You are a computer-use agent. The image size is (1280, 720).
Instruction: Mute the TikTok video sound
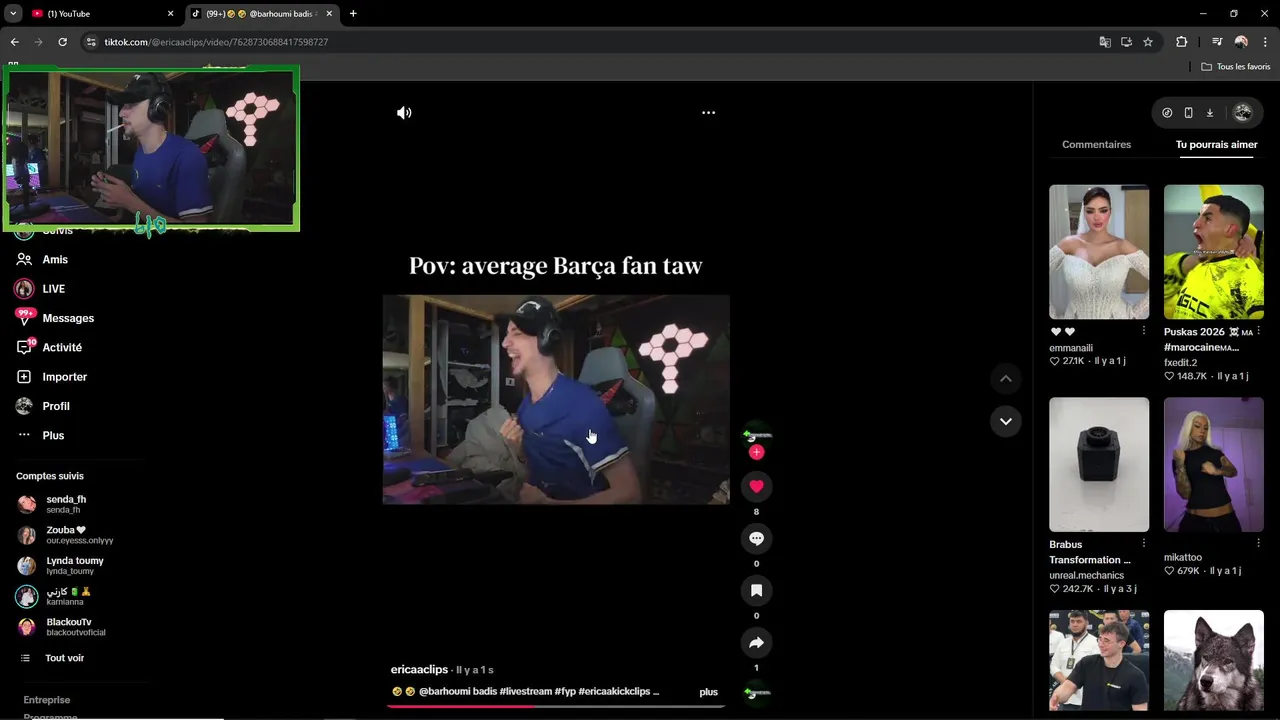[404, 113]
